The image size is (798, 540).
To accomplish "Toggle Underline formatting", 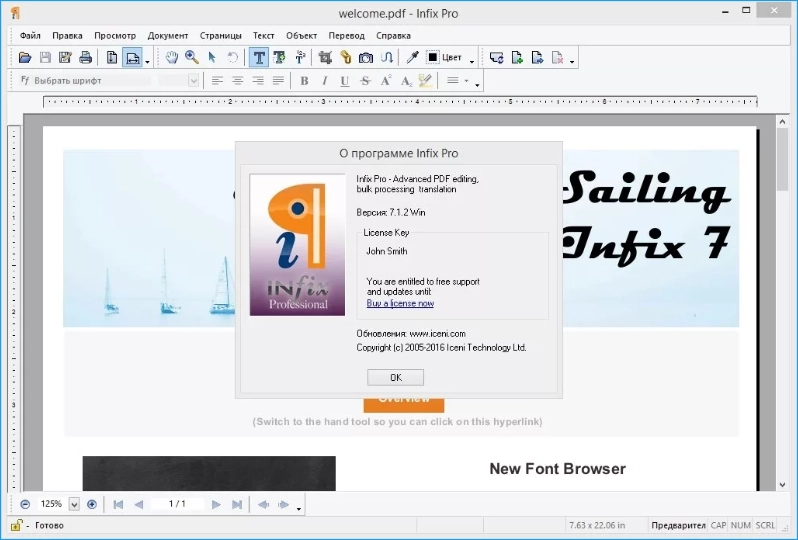I will 345,80.
